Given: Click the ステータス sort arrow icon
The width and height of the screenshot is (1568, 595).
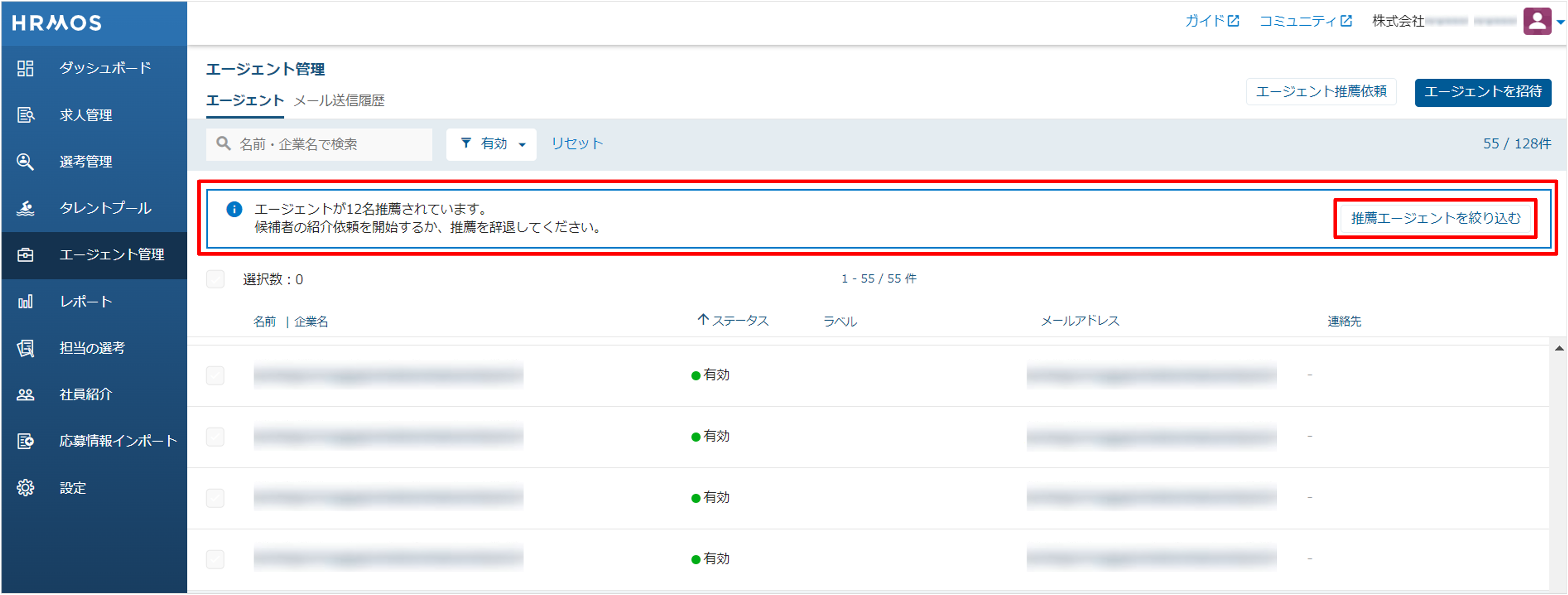Looking at the screenshot, I should [x=703, y=320].
